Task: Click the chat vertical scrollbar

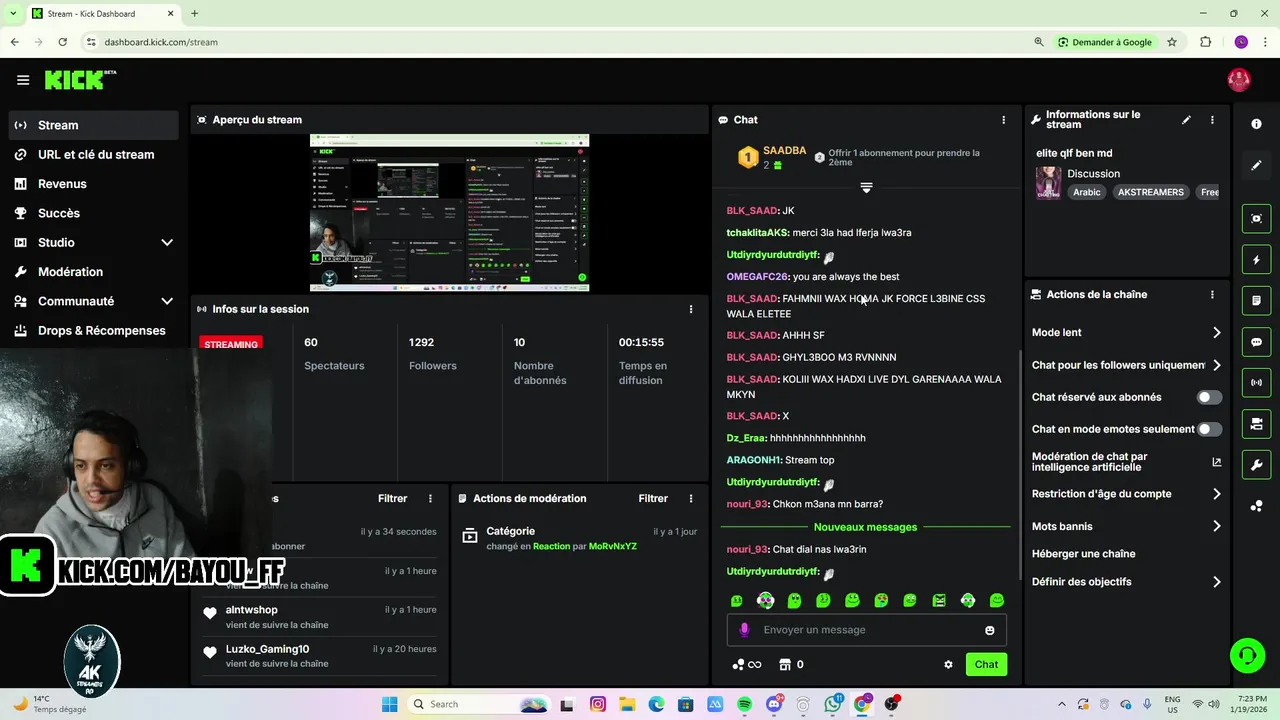Action: 1019,463
